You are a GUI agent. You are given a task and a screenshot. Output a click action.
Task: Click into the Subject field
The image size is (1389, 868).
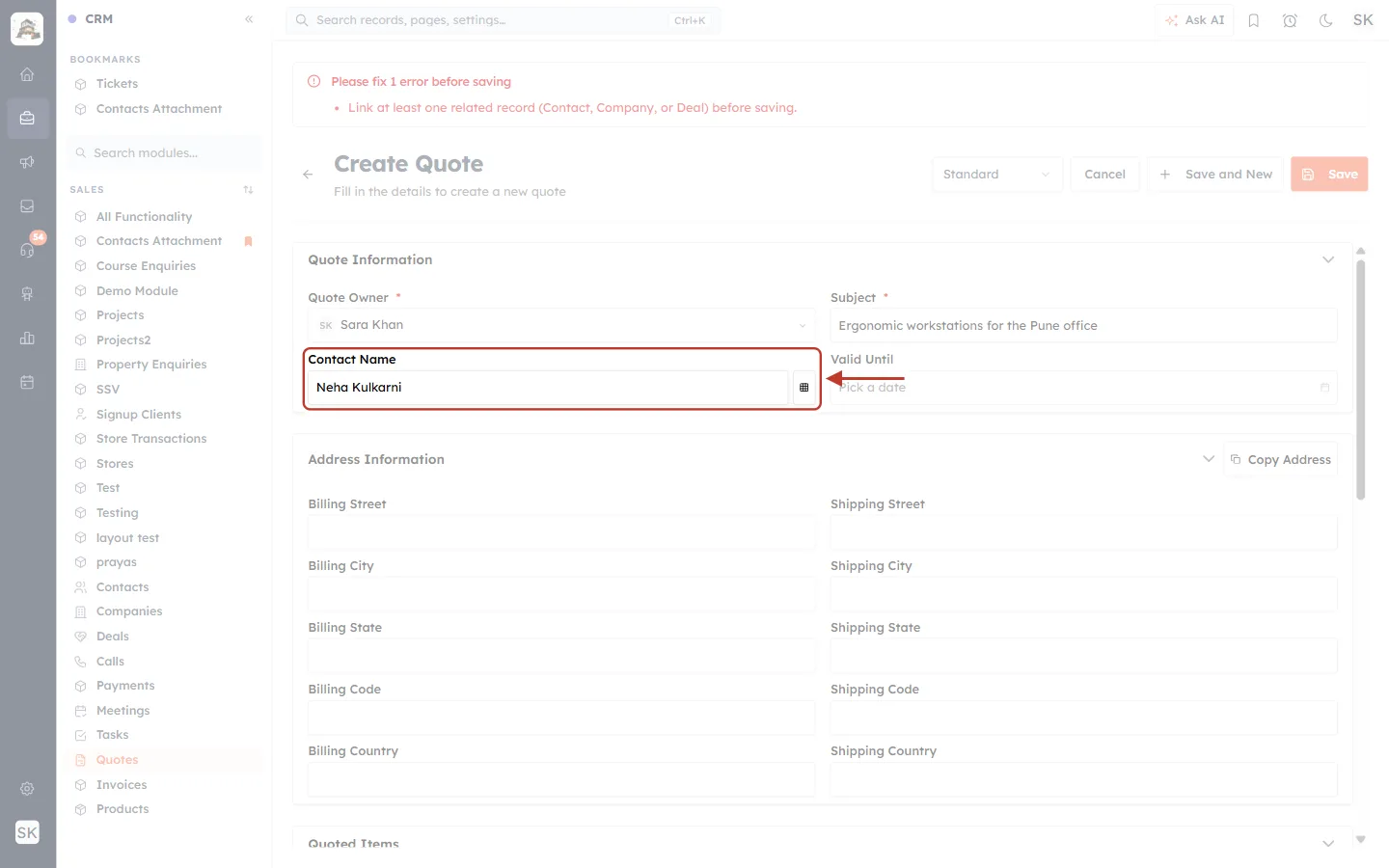(1083, 326)
